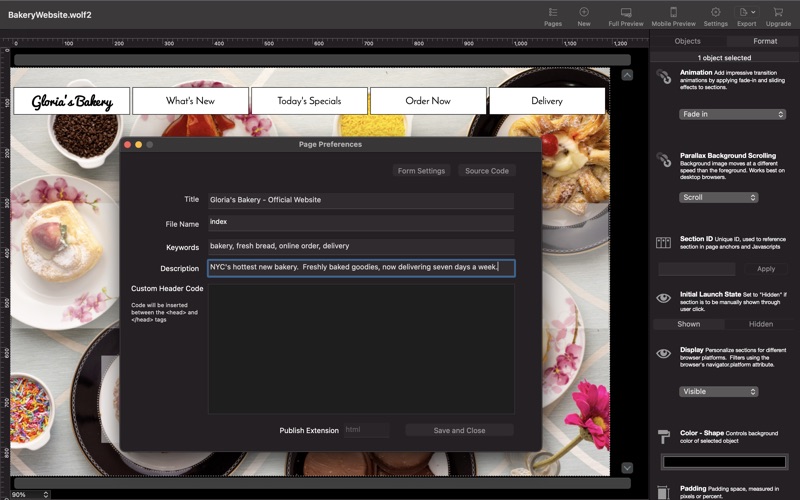Switch to the Format tab
The height and width of the screenshot is (500, 800).
click(x=765, y=41)
